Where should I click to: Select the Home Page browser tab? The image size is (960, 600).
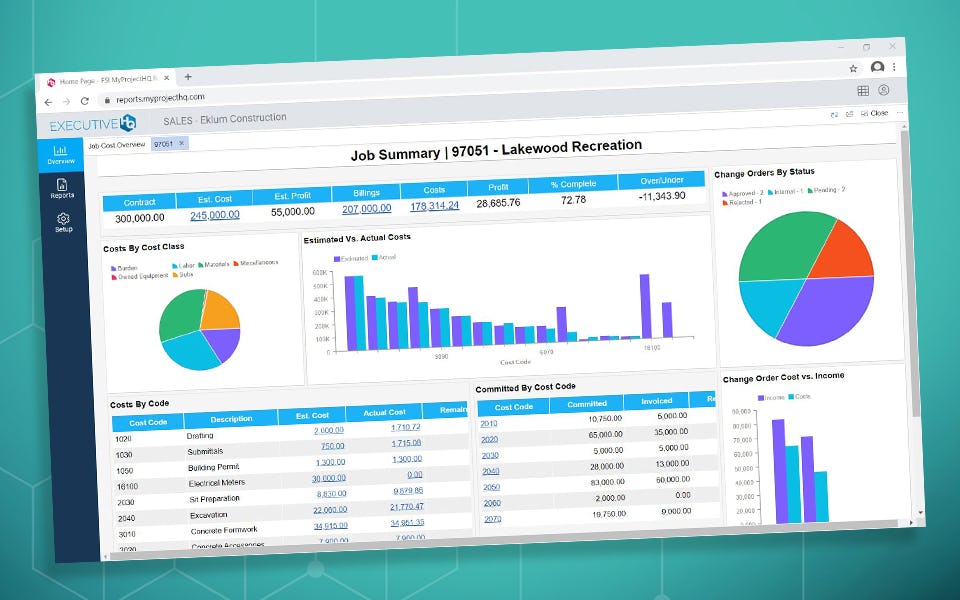108,80
